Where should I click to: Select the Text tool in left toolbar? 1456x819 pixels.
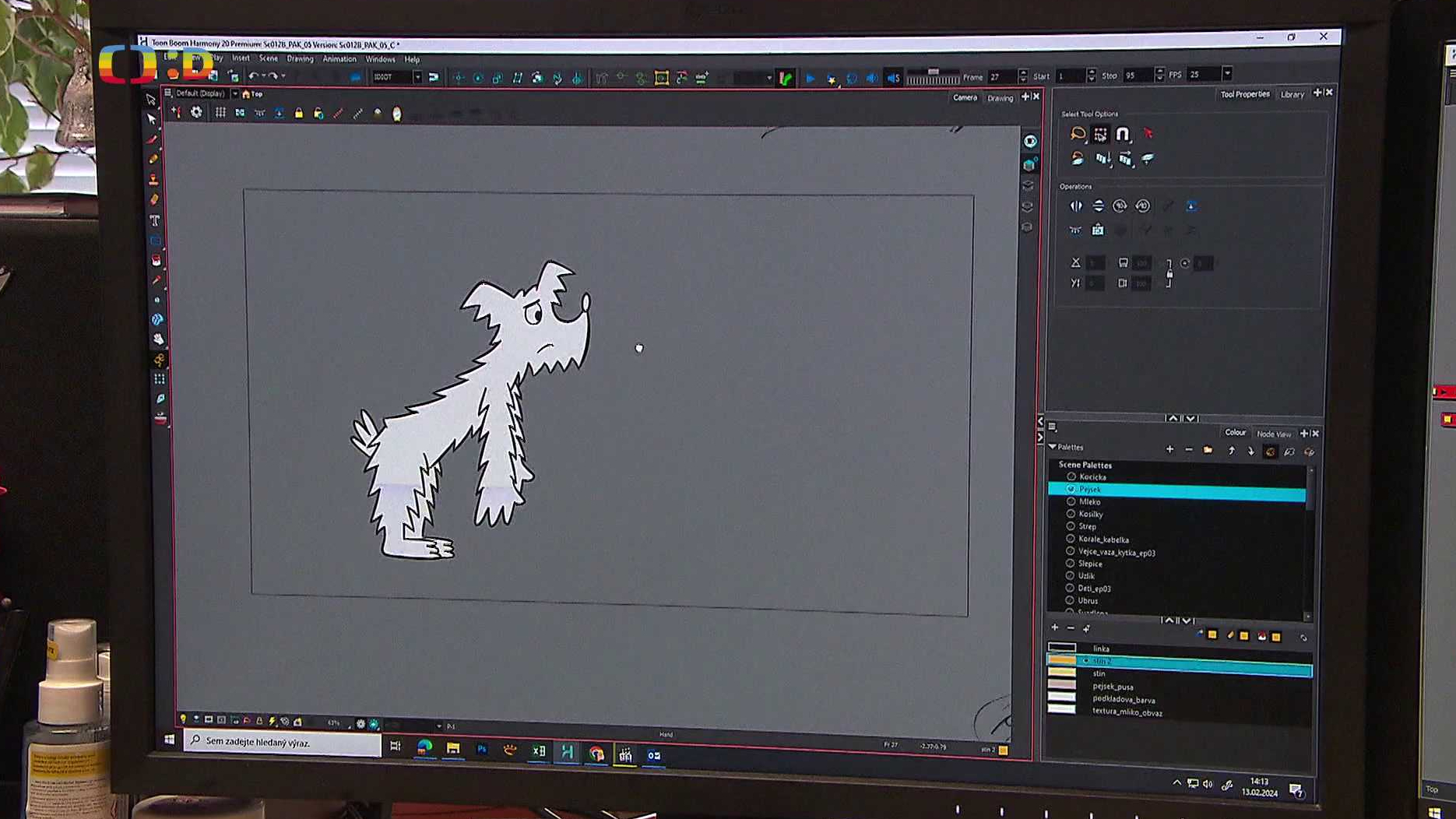click(x=155, y=220)
